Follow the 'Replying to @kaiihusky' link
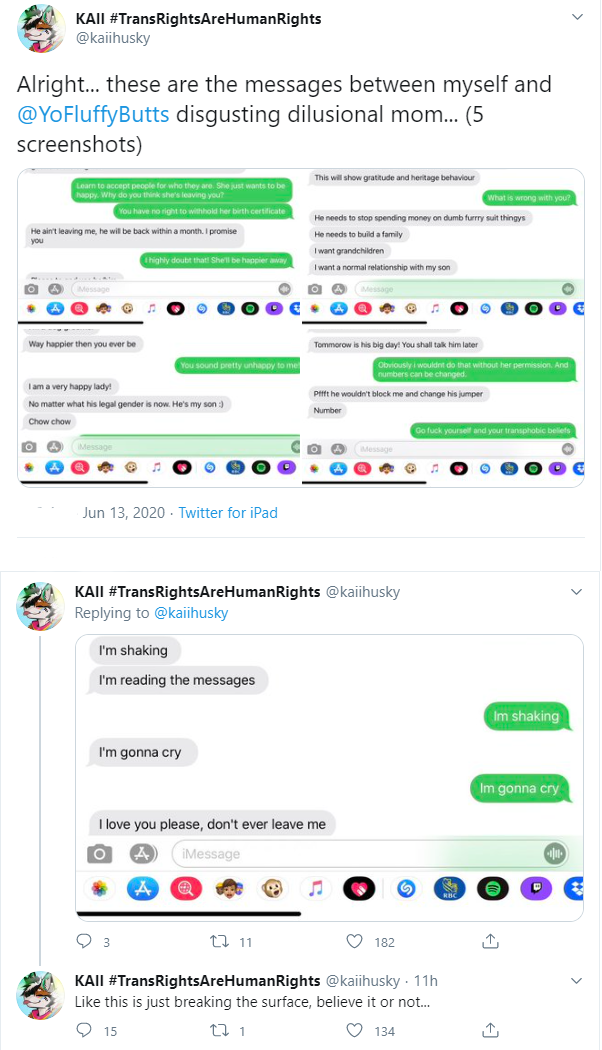The width and height of the screenshot is (602, 1050). (x=192, y=613)
